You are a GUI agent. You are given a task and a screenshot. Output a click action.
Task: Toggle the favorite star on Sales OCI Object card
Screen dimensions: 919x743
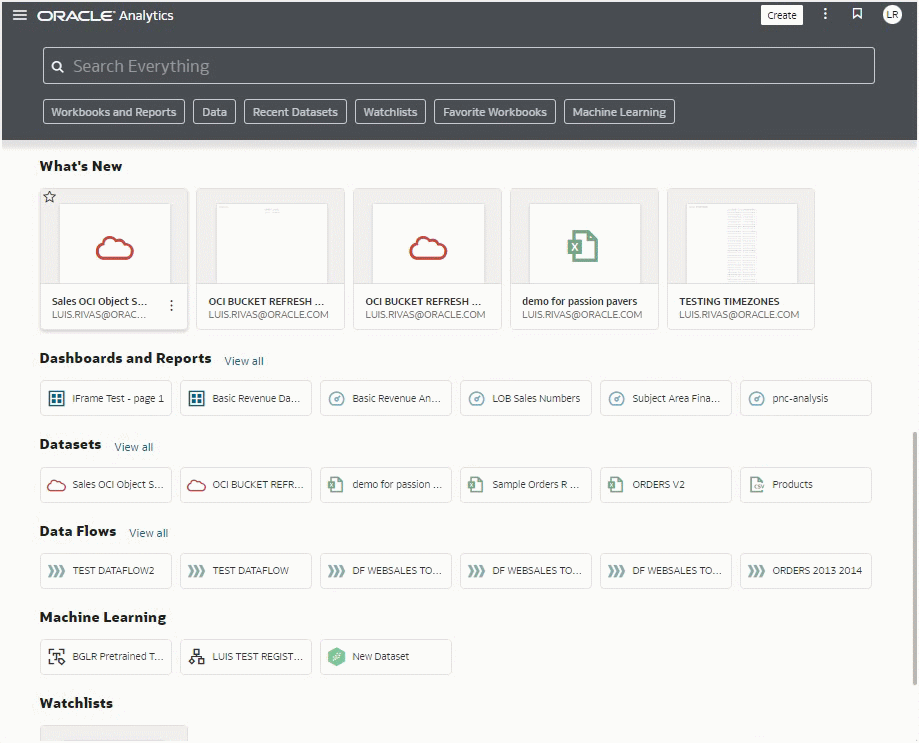[49, 197]
